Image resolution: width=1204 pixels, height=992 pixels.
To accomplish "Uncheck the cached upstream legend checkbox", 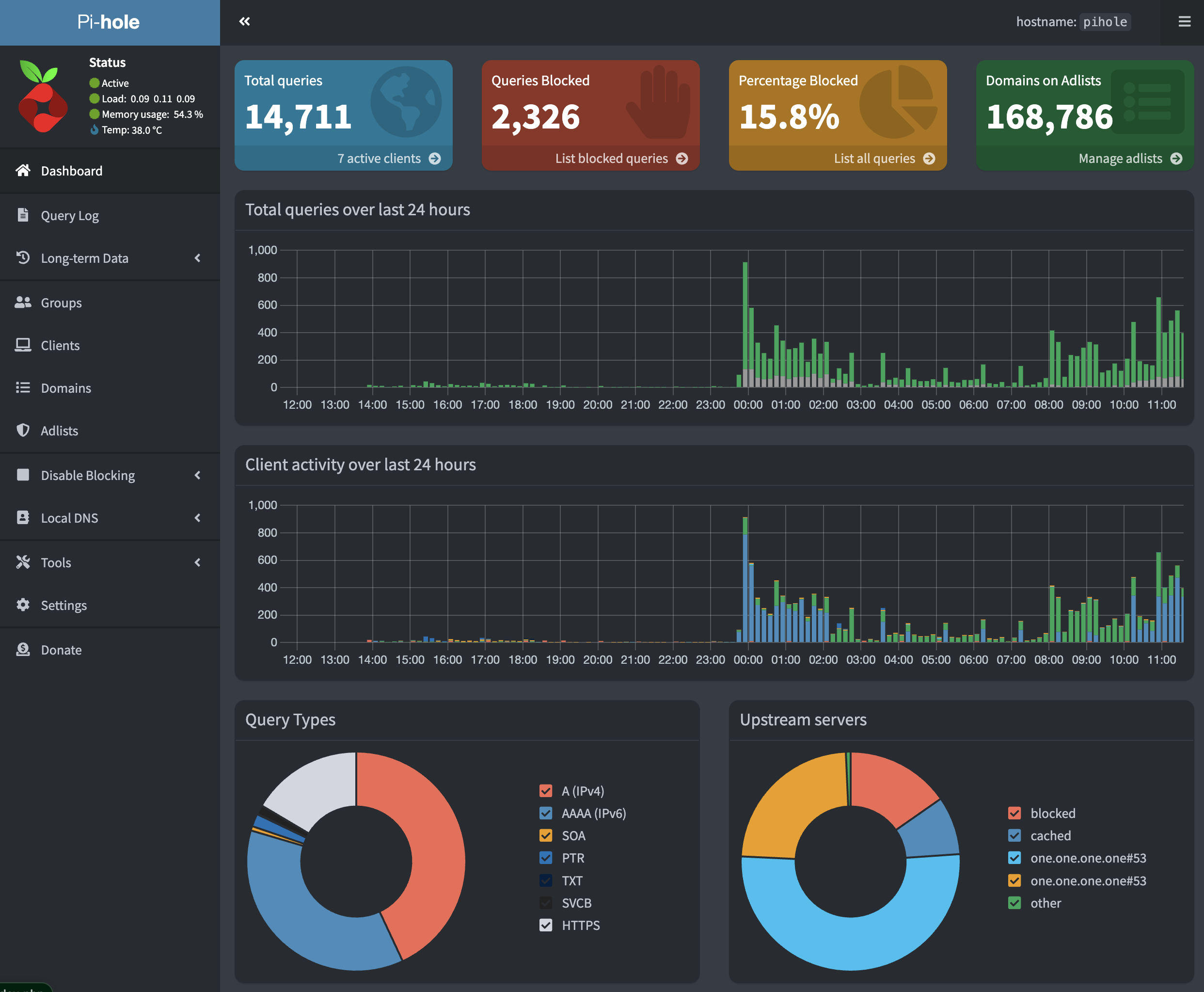I will [x=1014, y=835].
